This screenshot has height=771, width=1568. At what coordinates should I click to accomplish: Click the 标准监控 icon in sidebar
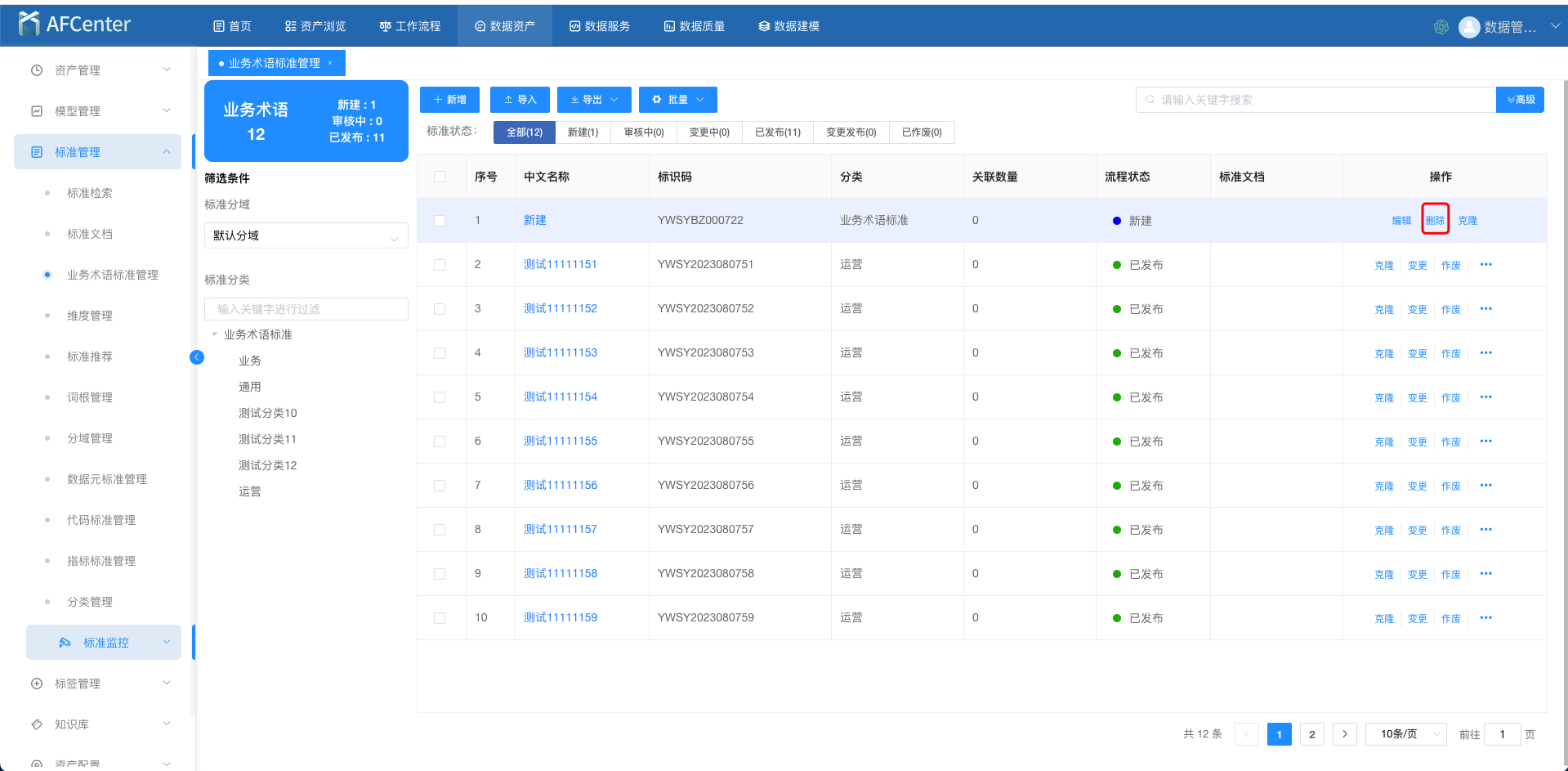point(65,643)
